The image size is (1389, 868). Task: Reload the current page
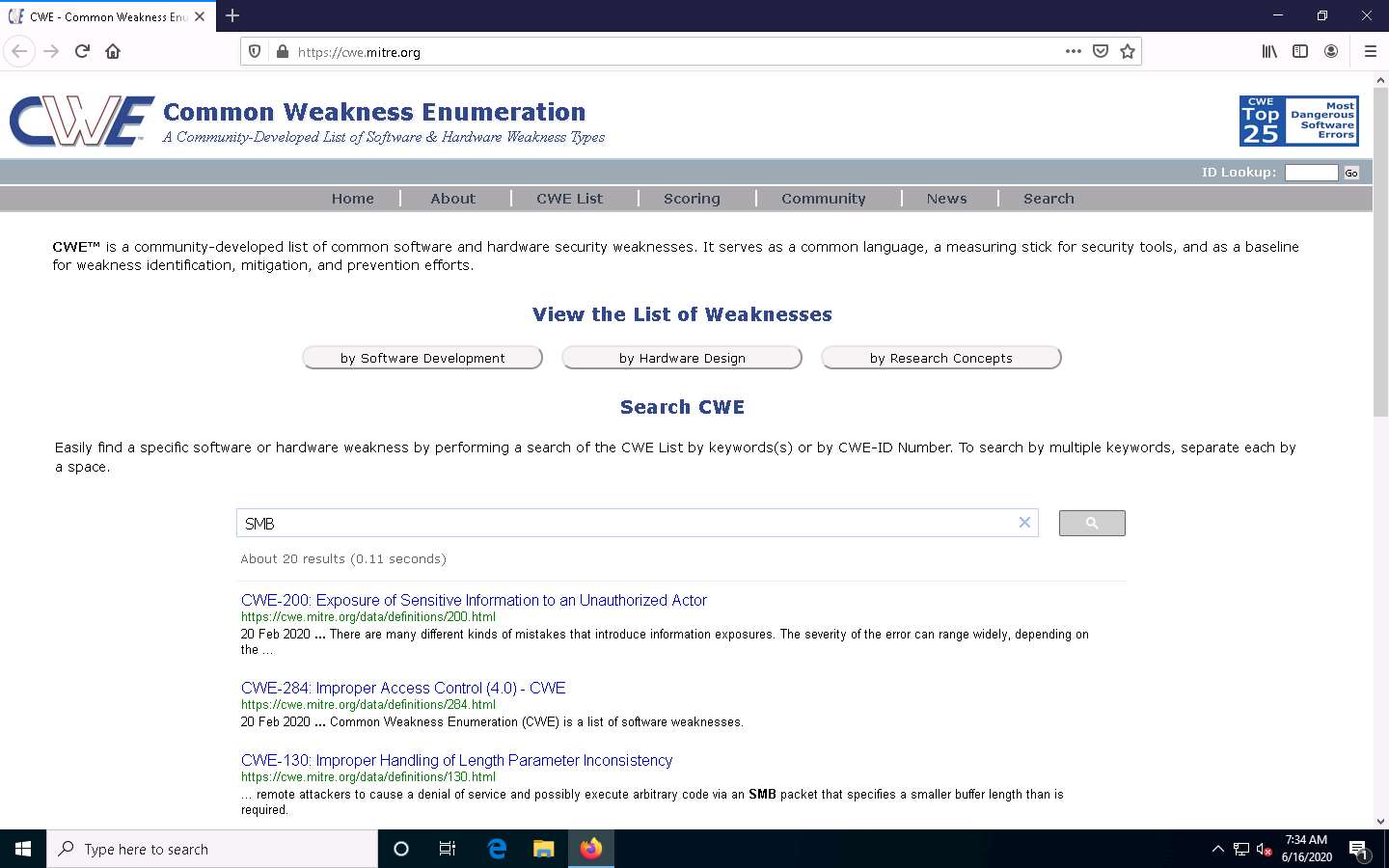82,51
